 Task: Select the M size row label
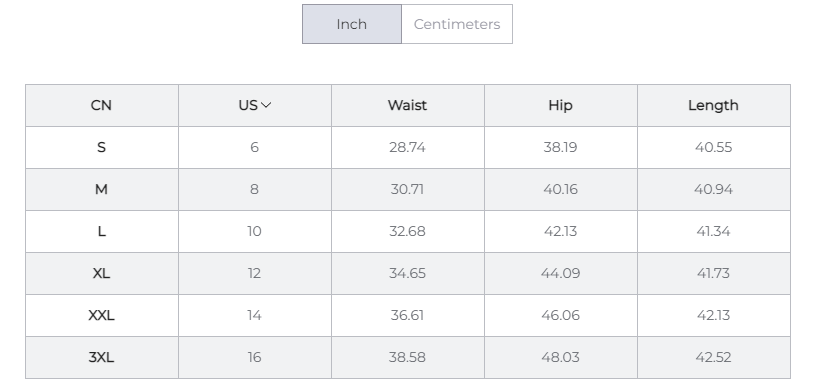point(101,189)
